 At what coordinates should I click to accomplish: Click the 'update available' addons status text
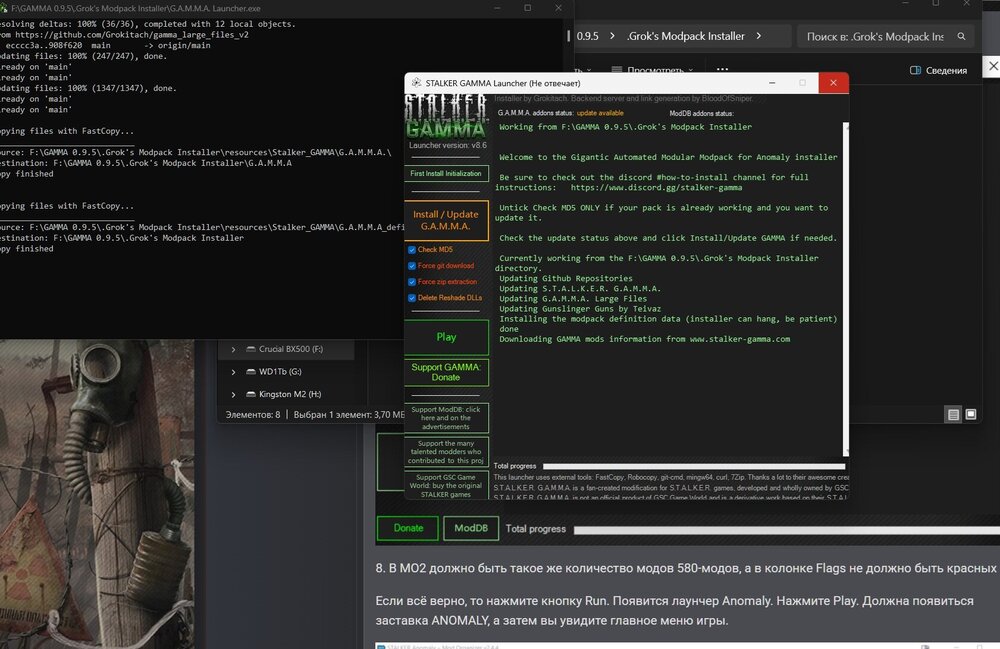coord(600,113)
